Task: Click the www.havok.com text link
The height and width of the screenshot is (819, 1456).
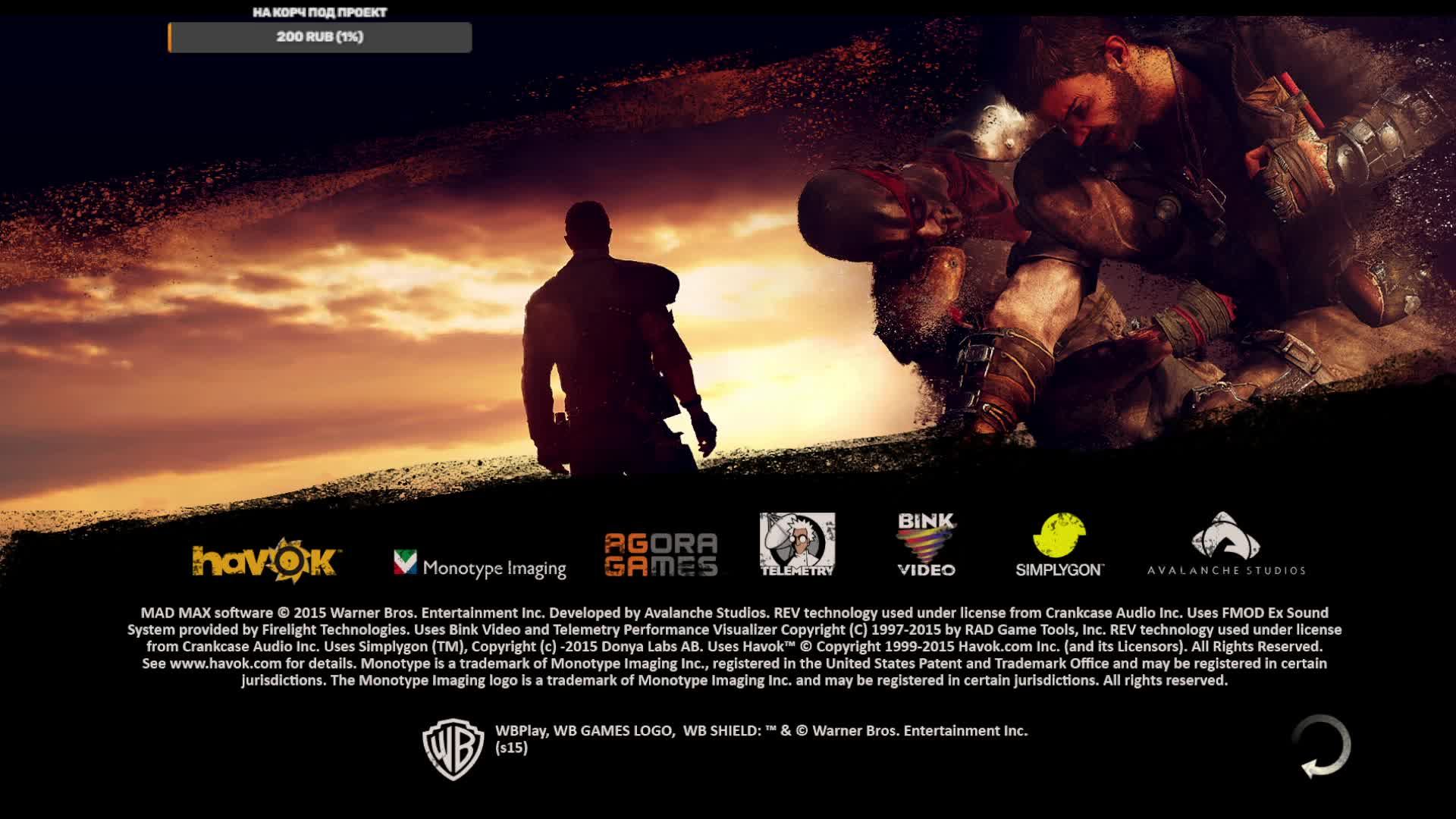Action: (225, 664)
